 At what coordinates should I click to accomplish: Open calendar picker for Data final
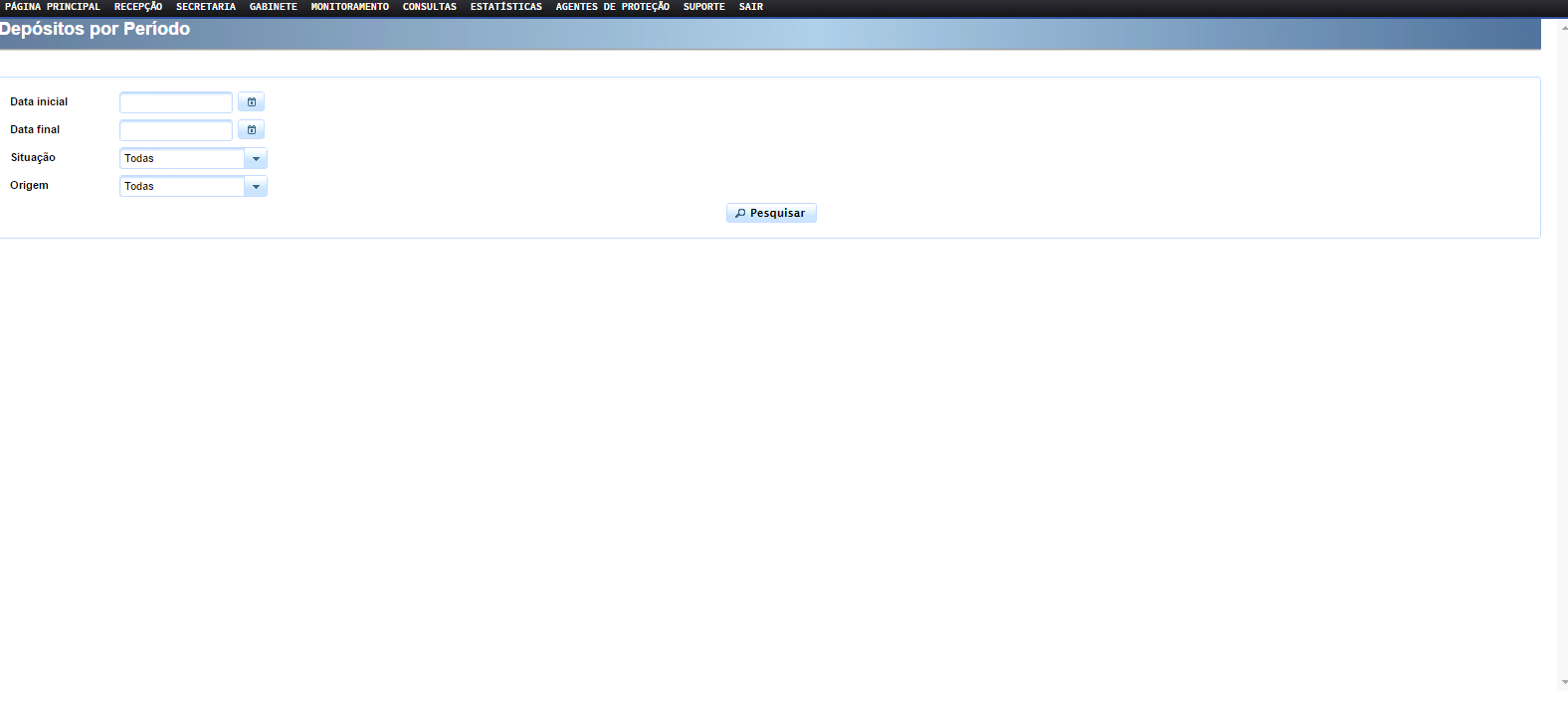(x=251, y=130)
